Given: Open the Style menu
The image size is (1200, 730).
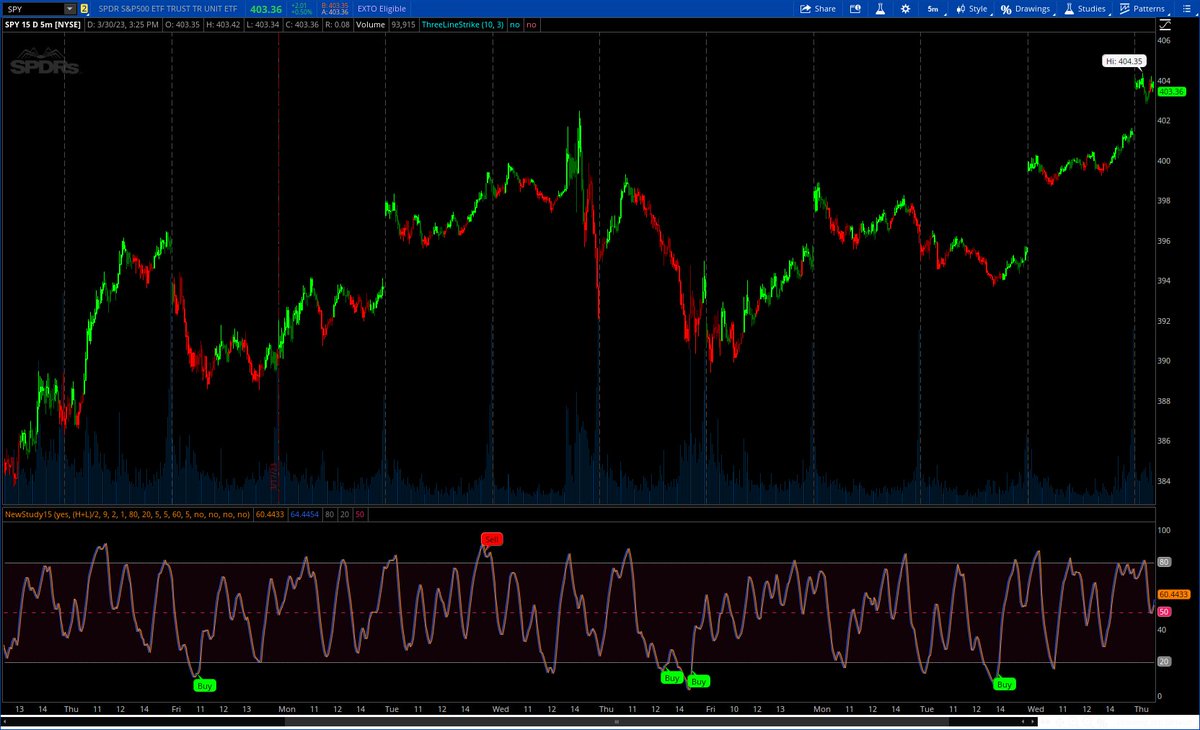Looking at the screenshot, I should (970, 8).
